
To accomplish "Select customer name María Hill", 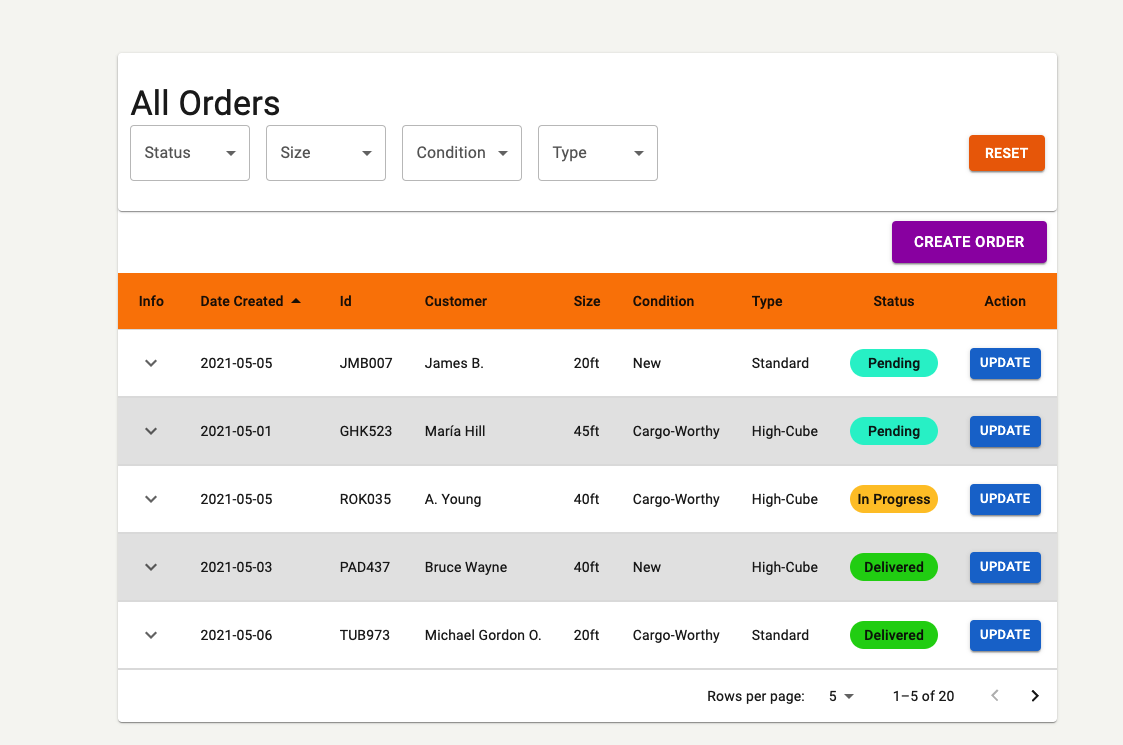I will point(455,431).
